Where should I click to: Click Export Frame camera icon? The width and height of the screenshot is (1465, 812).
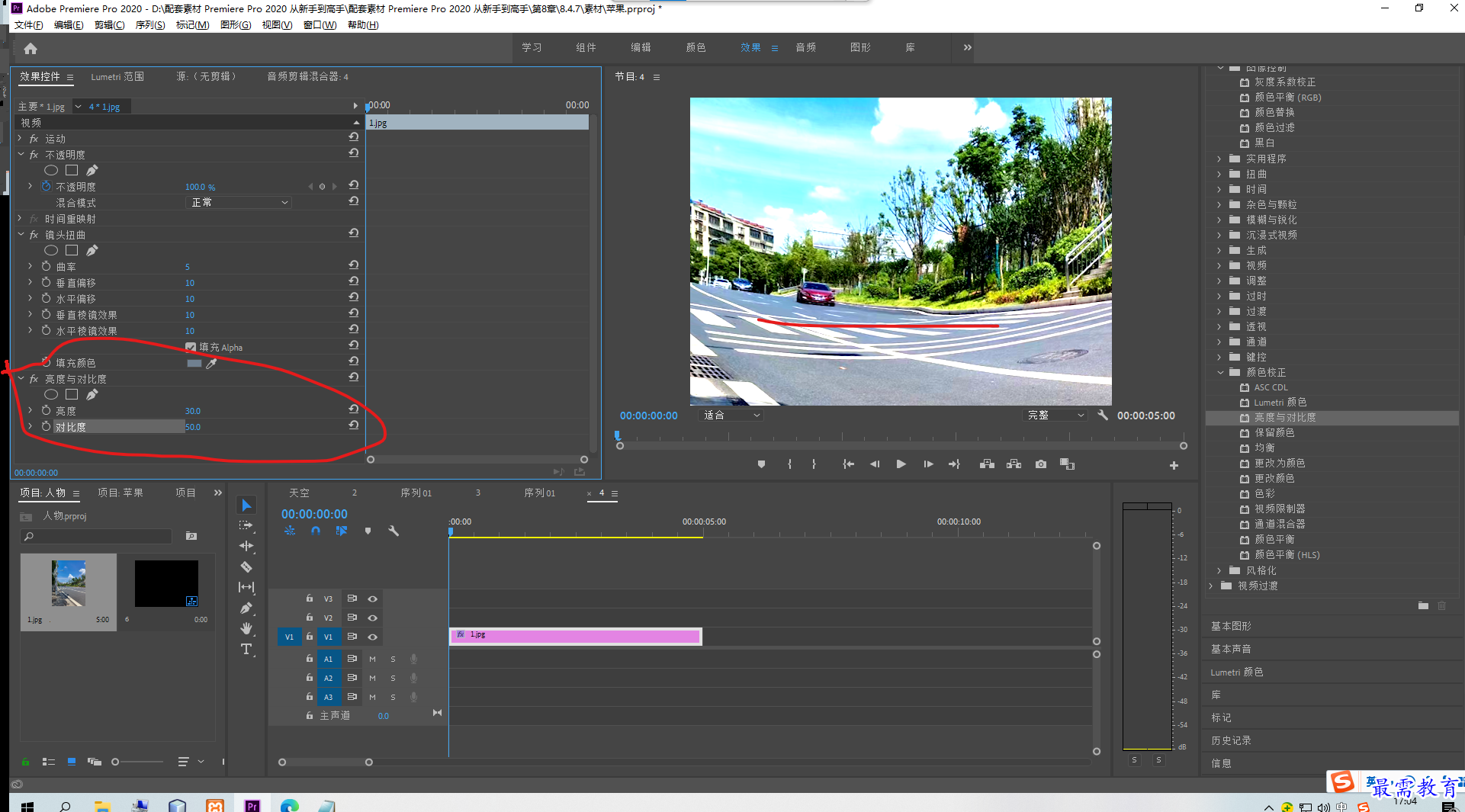1041,464
